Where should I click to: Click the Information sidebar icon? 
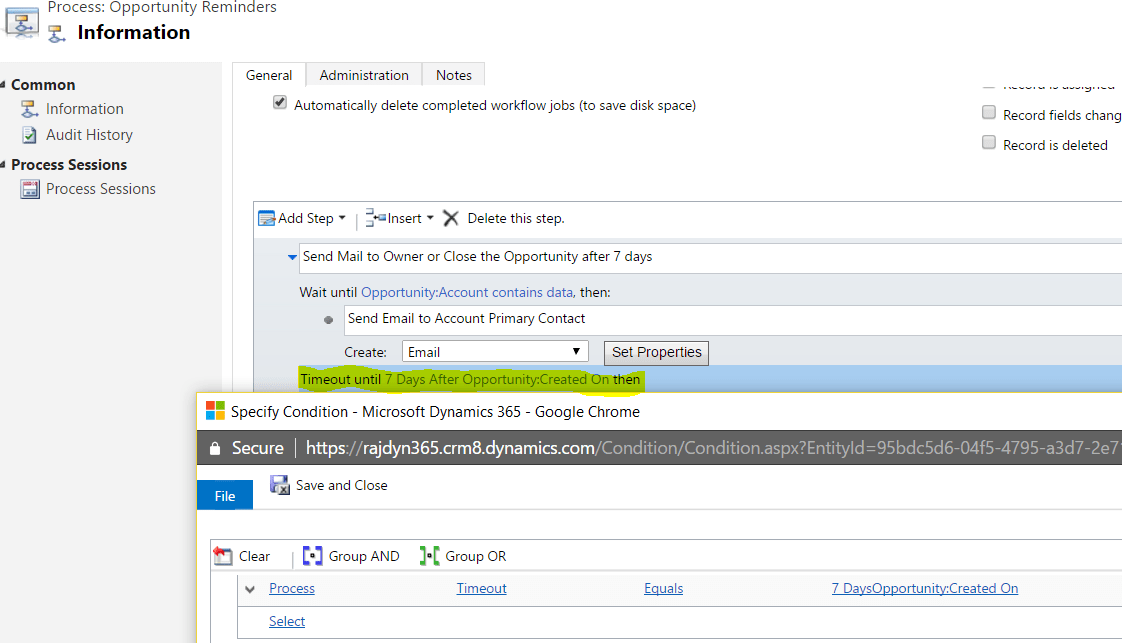pos(29,109)
